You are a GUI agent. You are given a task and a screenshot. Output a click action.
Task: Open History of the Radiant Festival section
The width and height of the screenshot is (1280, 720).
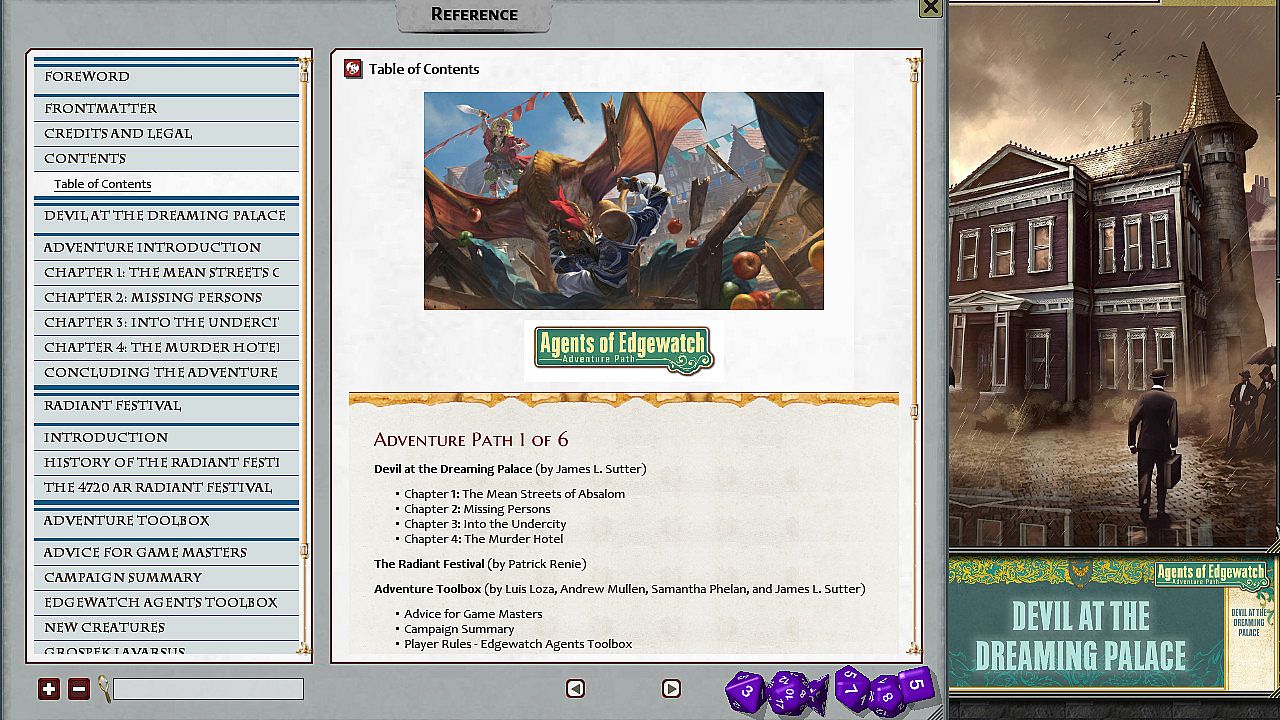[x=166, y=462]
